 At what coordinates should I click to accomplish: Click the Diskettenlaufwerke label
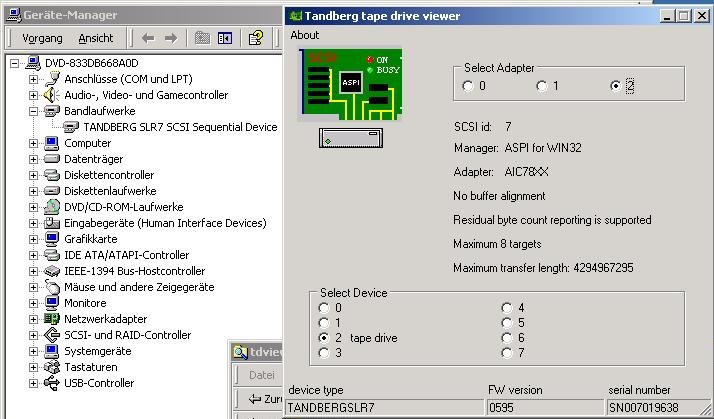point(110,191)
